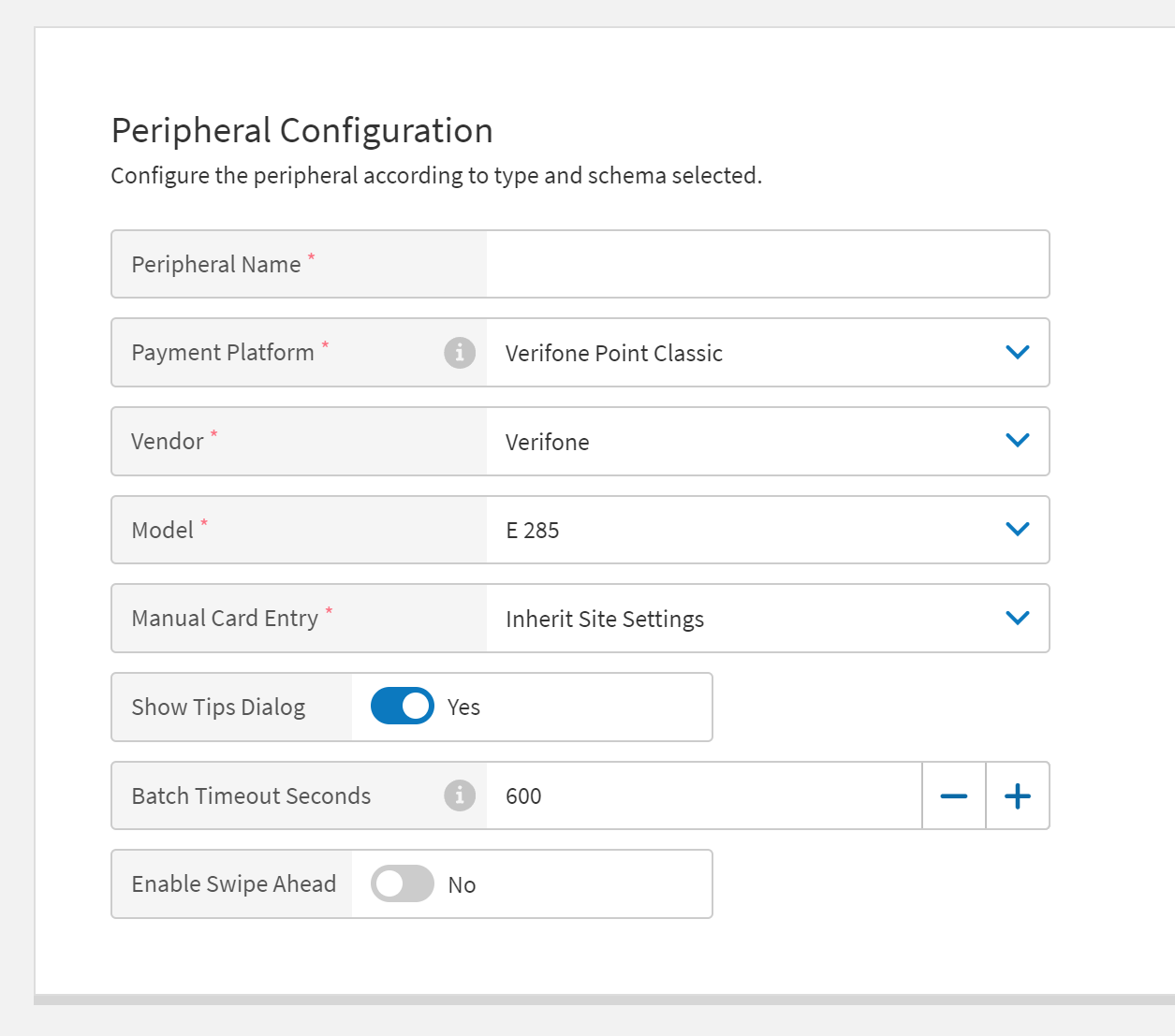Screen dimensions: 1175x1036
Task: Expand the Vendor selection list
Action: [768, 441]
